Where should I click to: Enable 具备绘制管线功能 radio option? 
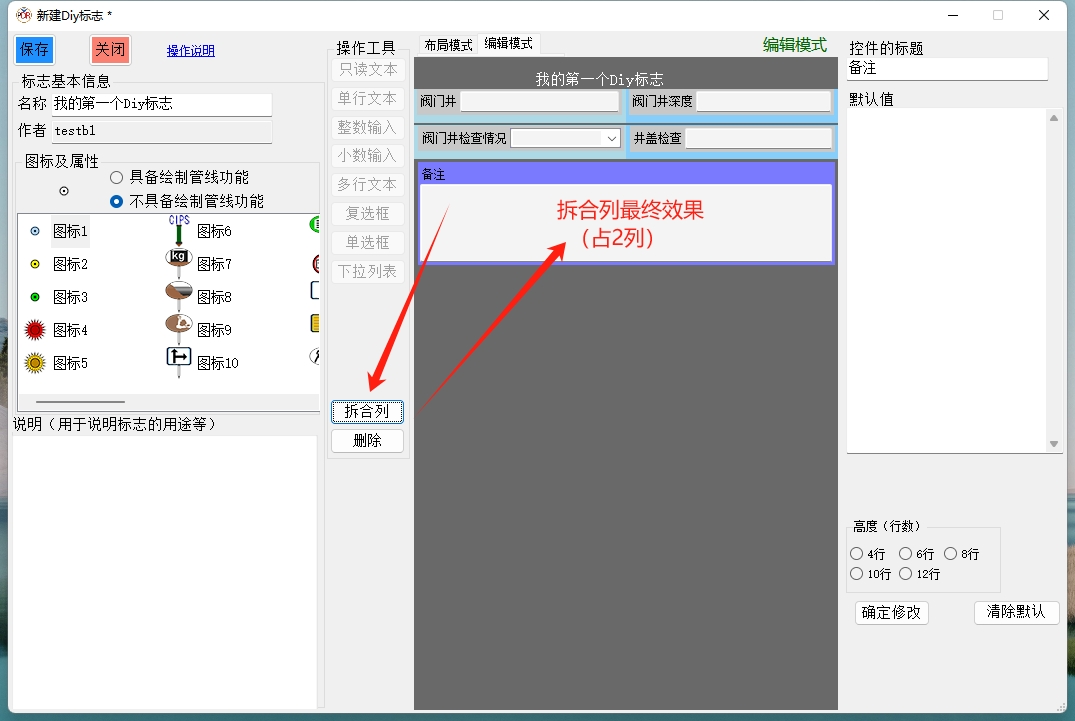click(x=117, y=177)
